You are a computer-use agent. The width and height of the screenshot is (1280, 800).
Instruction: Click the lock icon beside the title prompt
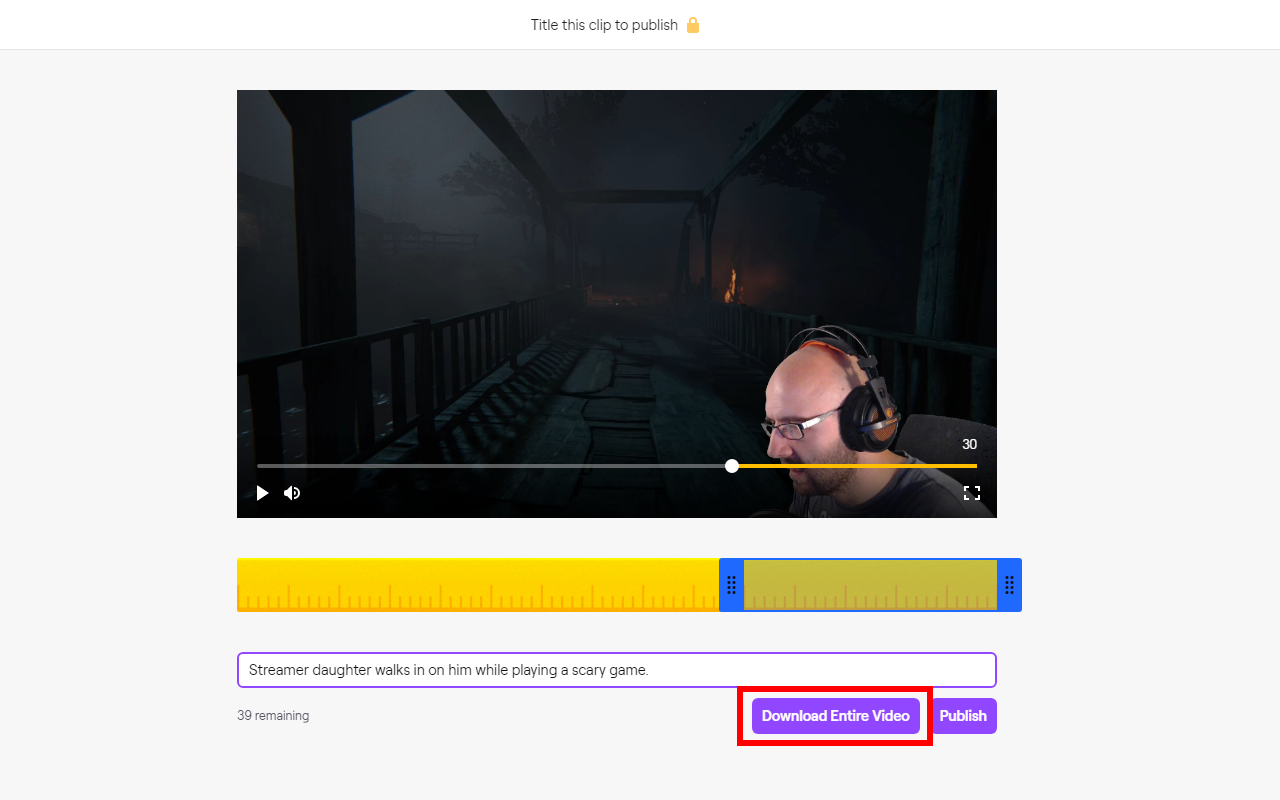[693, 25]
